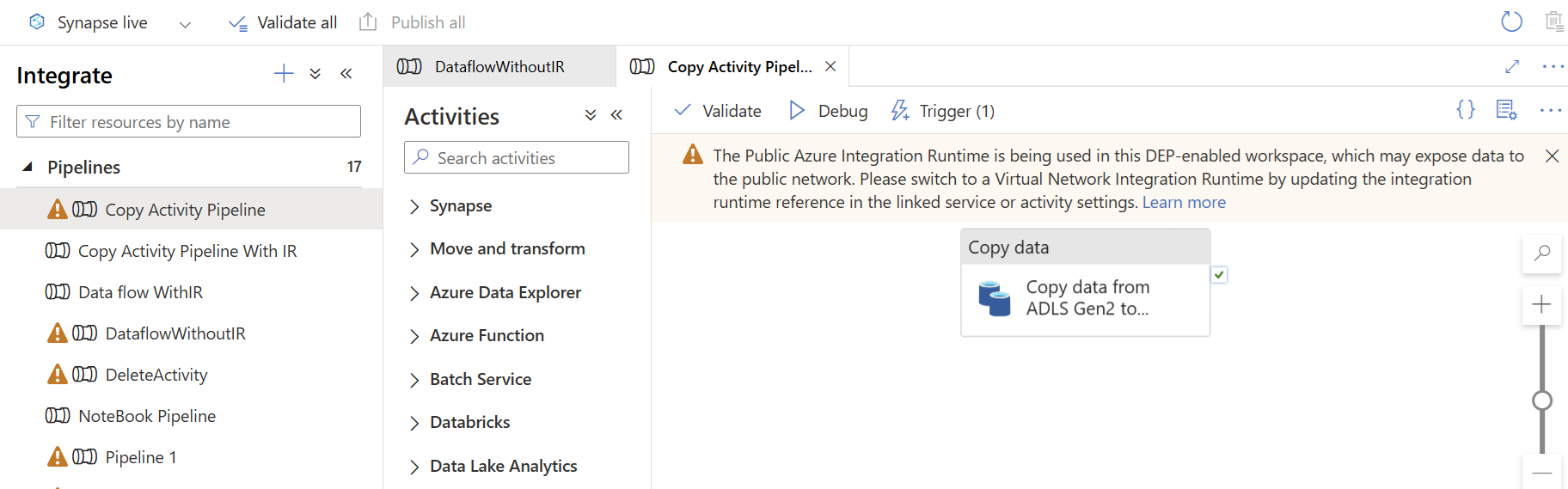Switch to the DataflowWithoutIR tab
The width and height of the screenshot is (1568, 489).
[499, 67]
